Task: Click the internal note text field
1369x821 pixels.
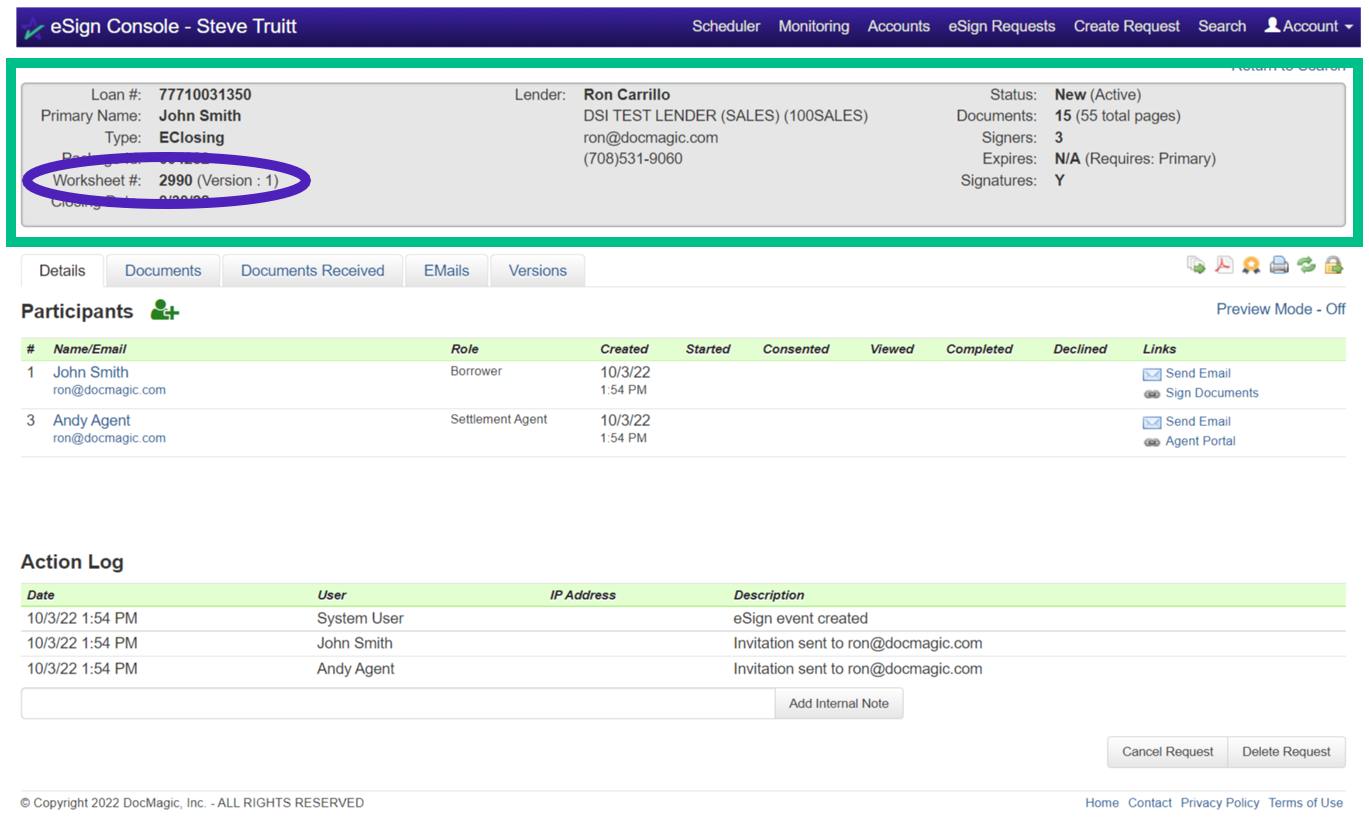Action: [398, 703]
